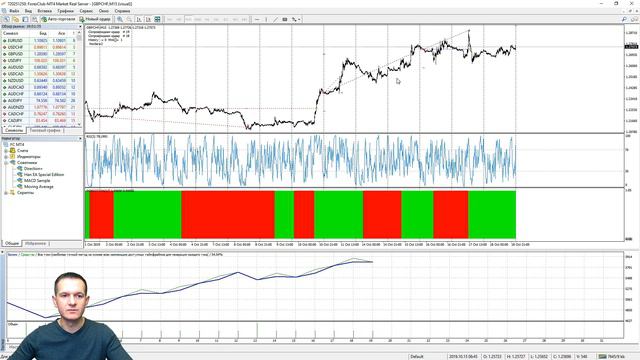Click the new chart toolbar icon
This screenshot has height=360, width=640.
tap(7, 19)
